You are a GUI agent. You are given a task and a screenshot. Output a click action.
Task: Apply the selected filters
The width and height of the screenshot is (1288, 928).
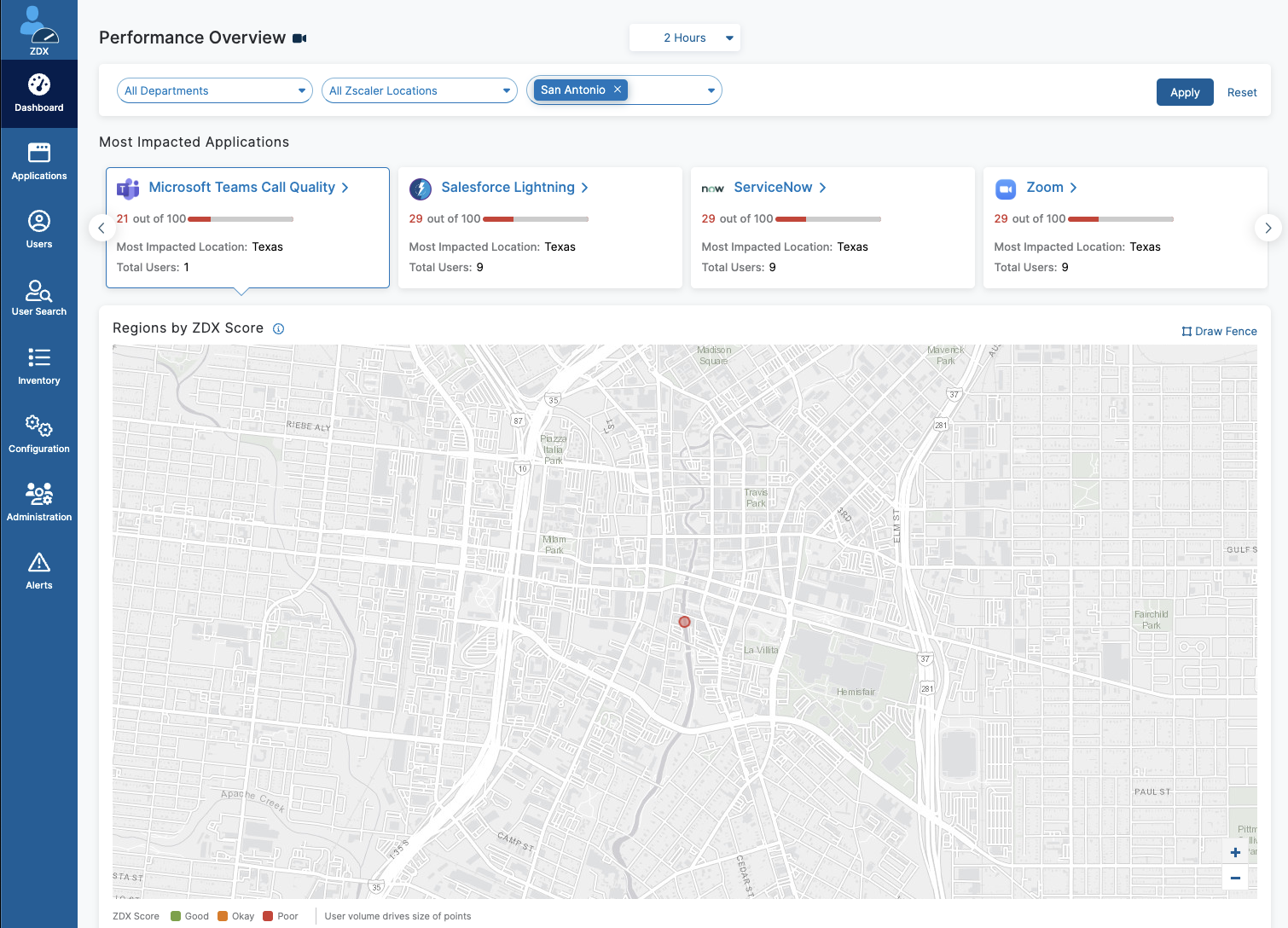pyautogui.click(x=1185, y=92)
